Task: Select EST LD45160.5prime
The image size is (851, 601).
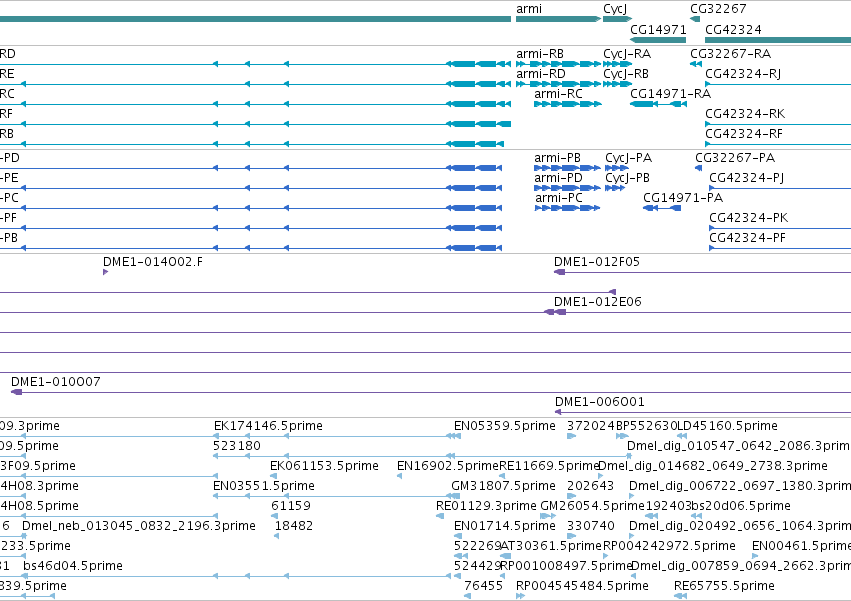Action: (x=728, y=426)
